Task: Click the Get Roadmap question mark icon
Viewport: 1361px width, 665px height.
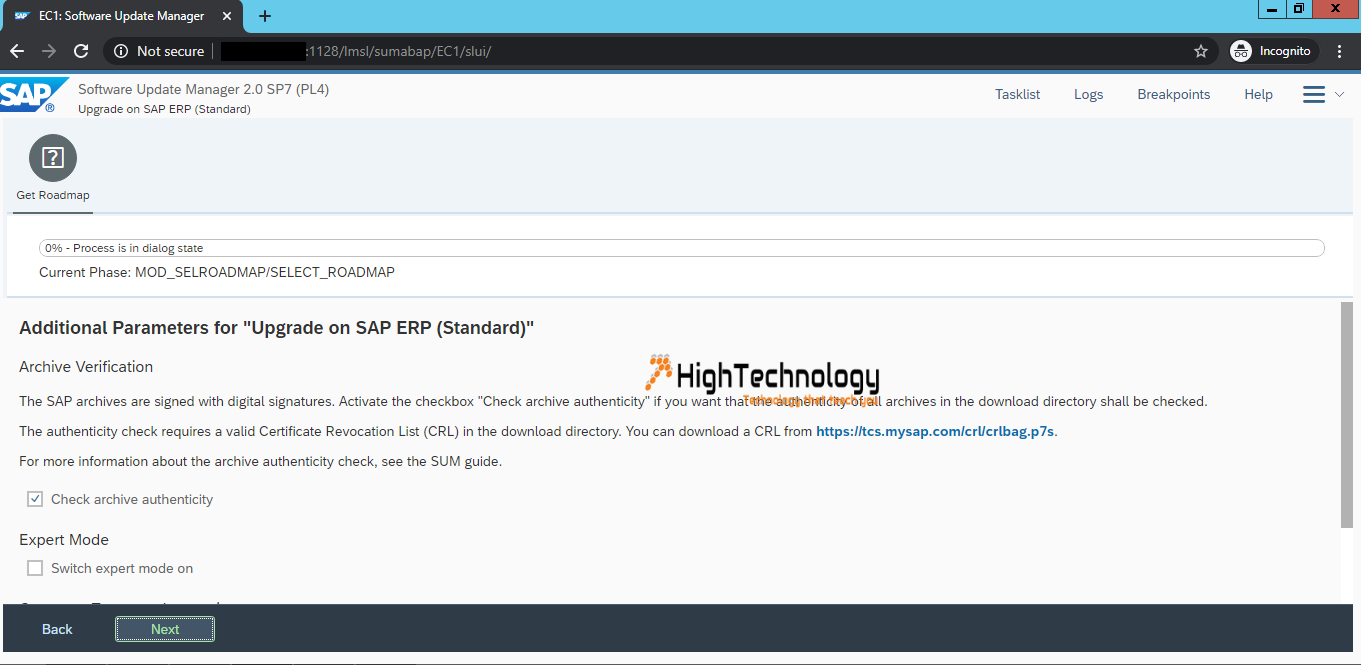Action: coord(53,158)
